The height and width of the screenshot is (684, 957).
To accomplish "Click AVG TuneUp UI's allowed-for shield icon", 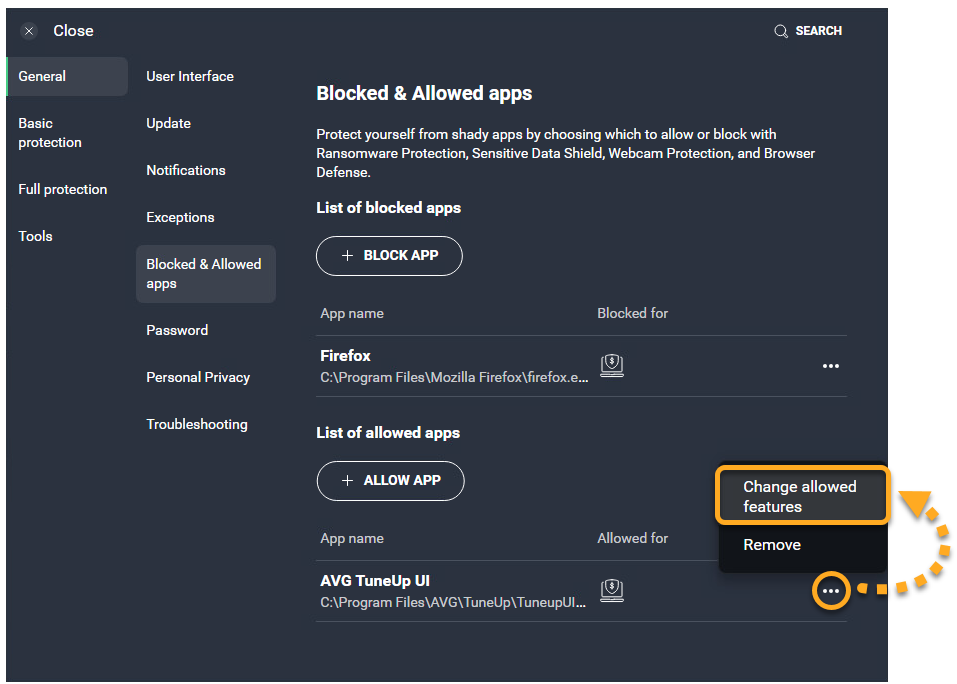I will click(x=612, y=591).
